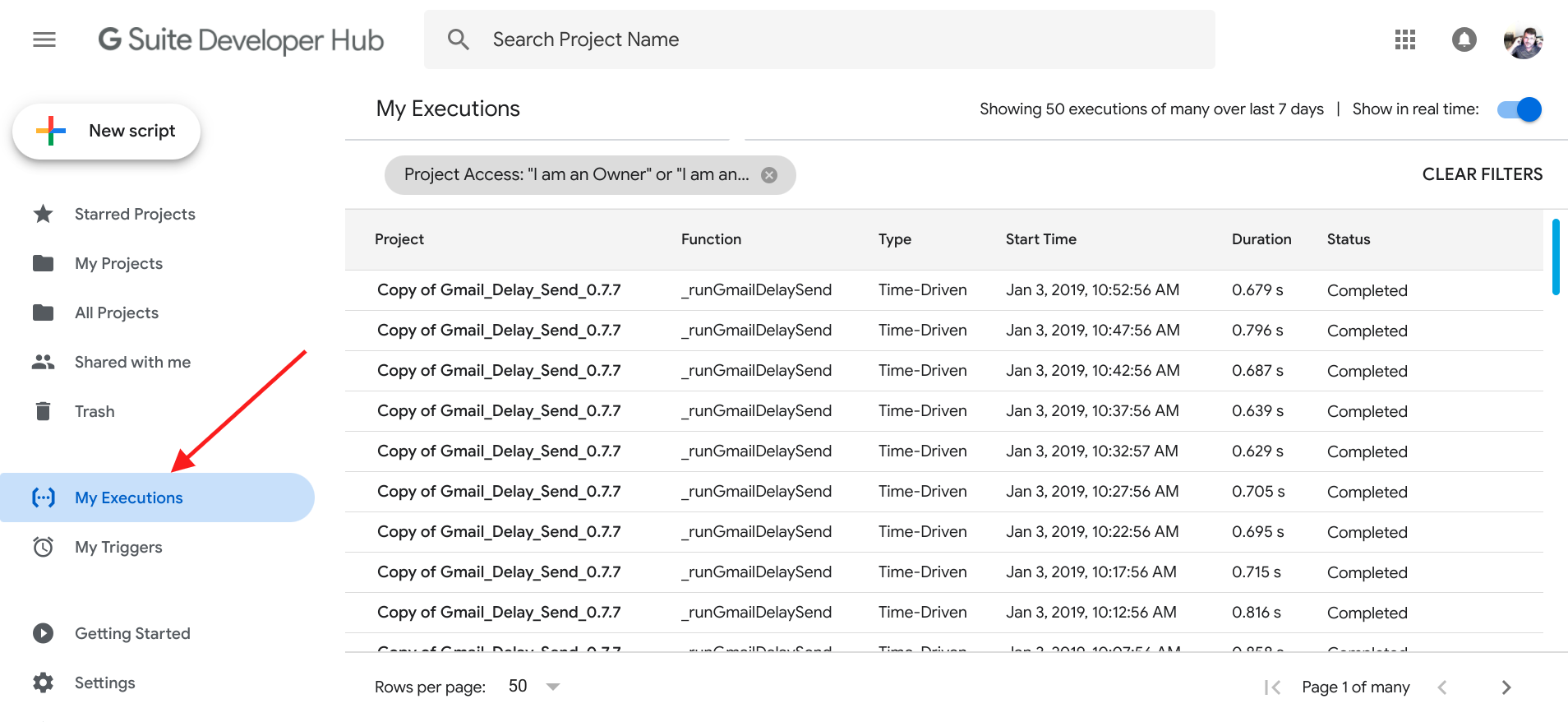Viewport: 1568px width, 722px height.
Task: Go to the next page arrow
Action: pos(1506,687)
